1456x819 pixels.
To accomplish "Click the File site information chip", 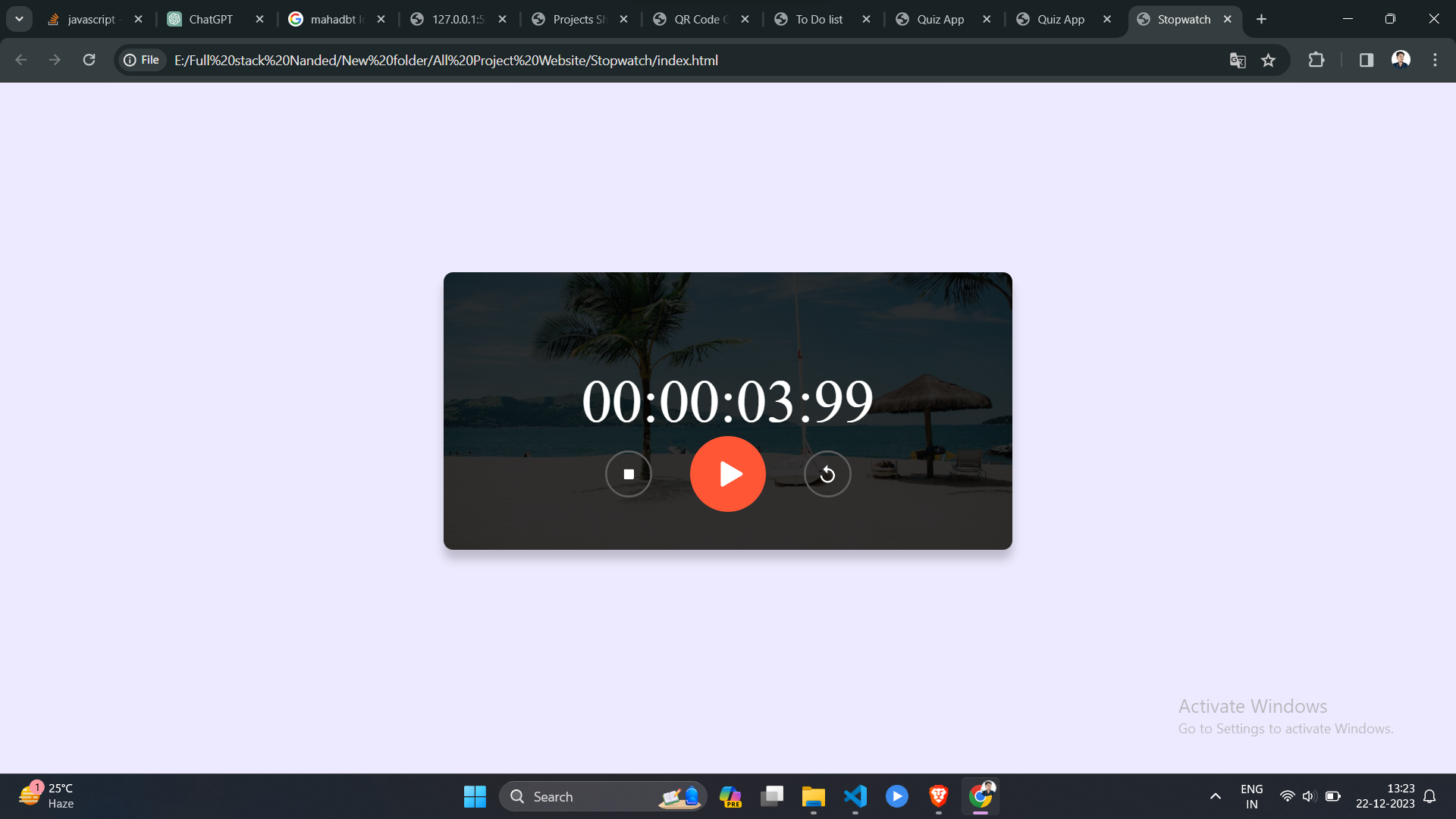I will 142,60.
